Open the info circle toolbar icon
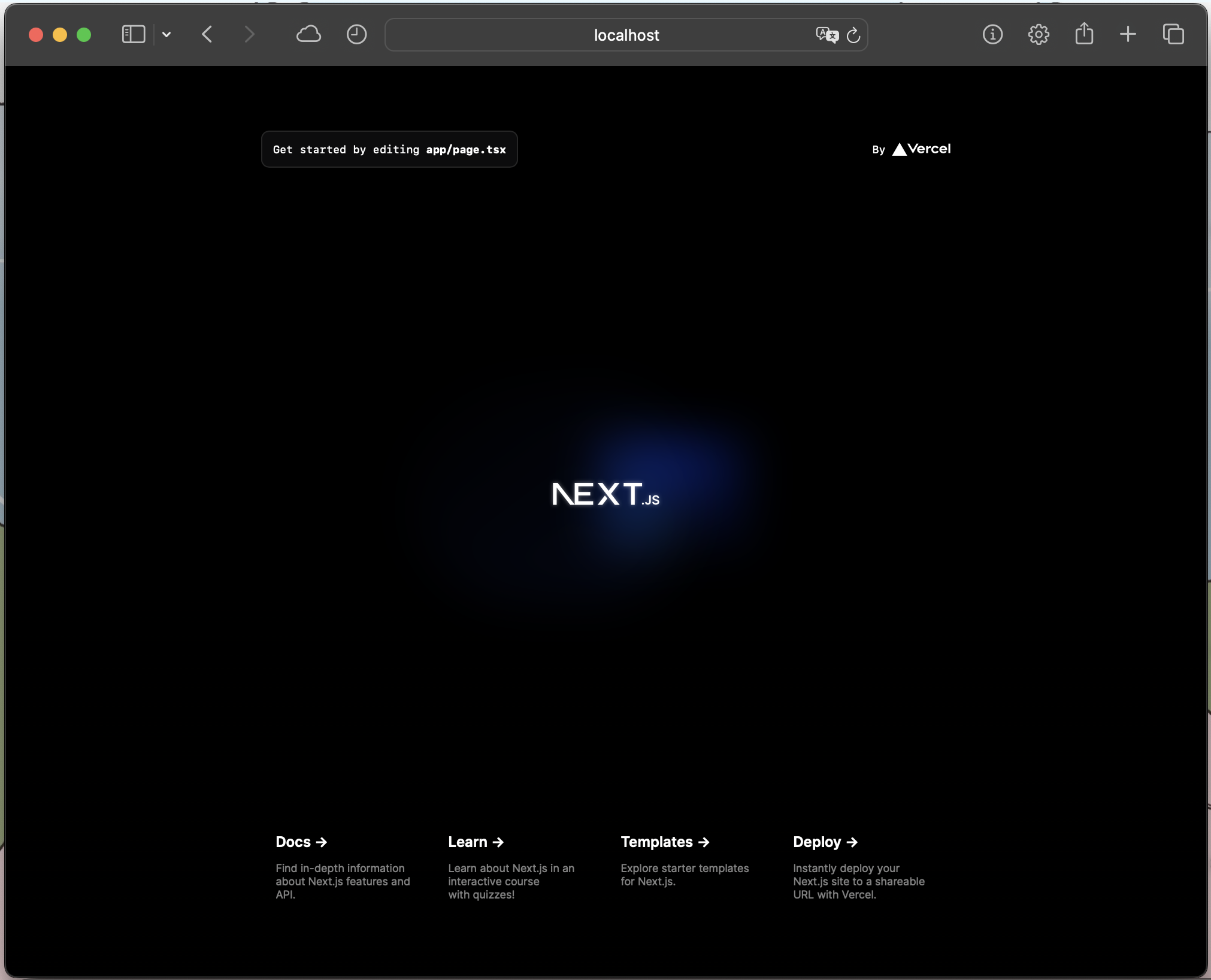Viewport: 1211px width, 980px height. click(992, 34)
